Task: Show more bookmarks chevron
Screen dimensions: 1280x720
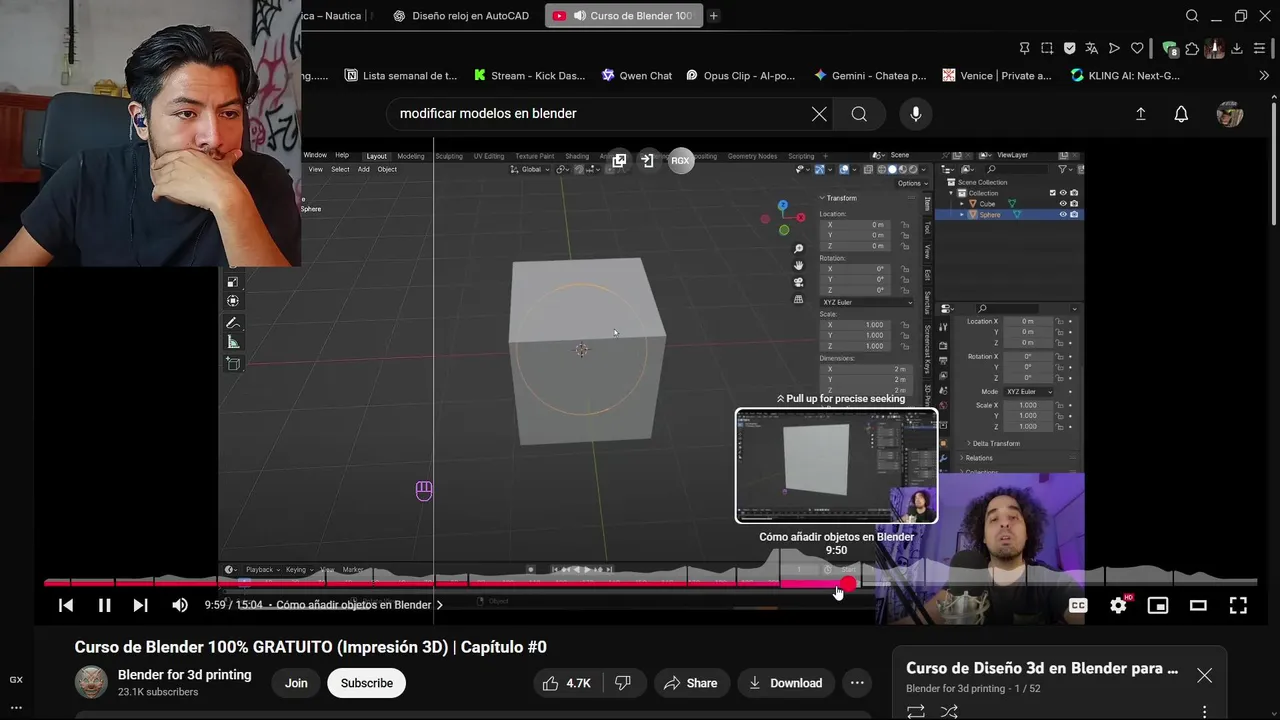Action: [x=1263, y=75]
